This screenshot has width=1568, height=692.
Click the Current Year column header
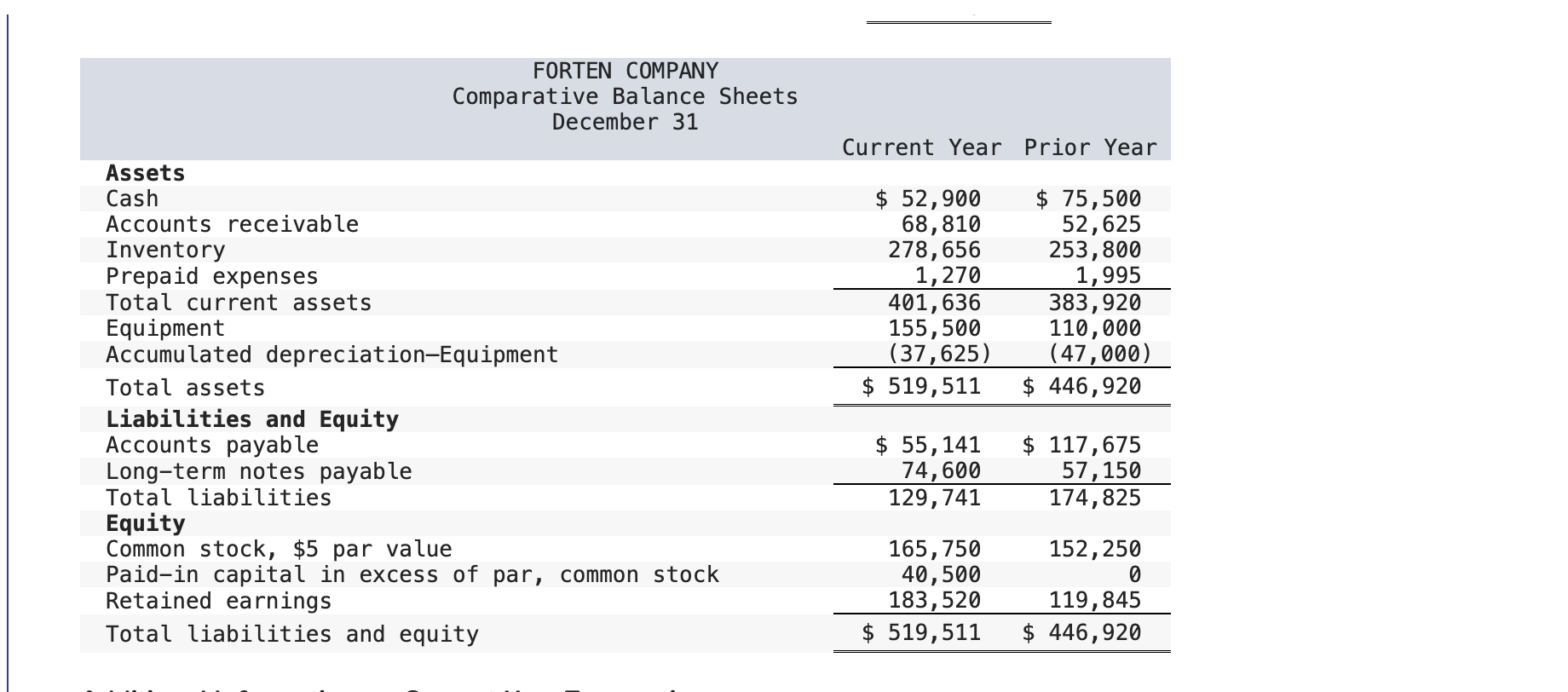click(x=922, y=147)
